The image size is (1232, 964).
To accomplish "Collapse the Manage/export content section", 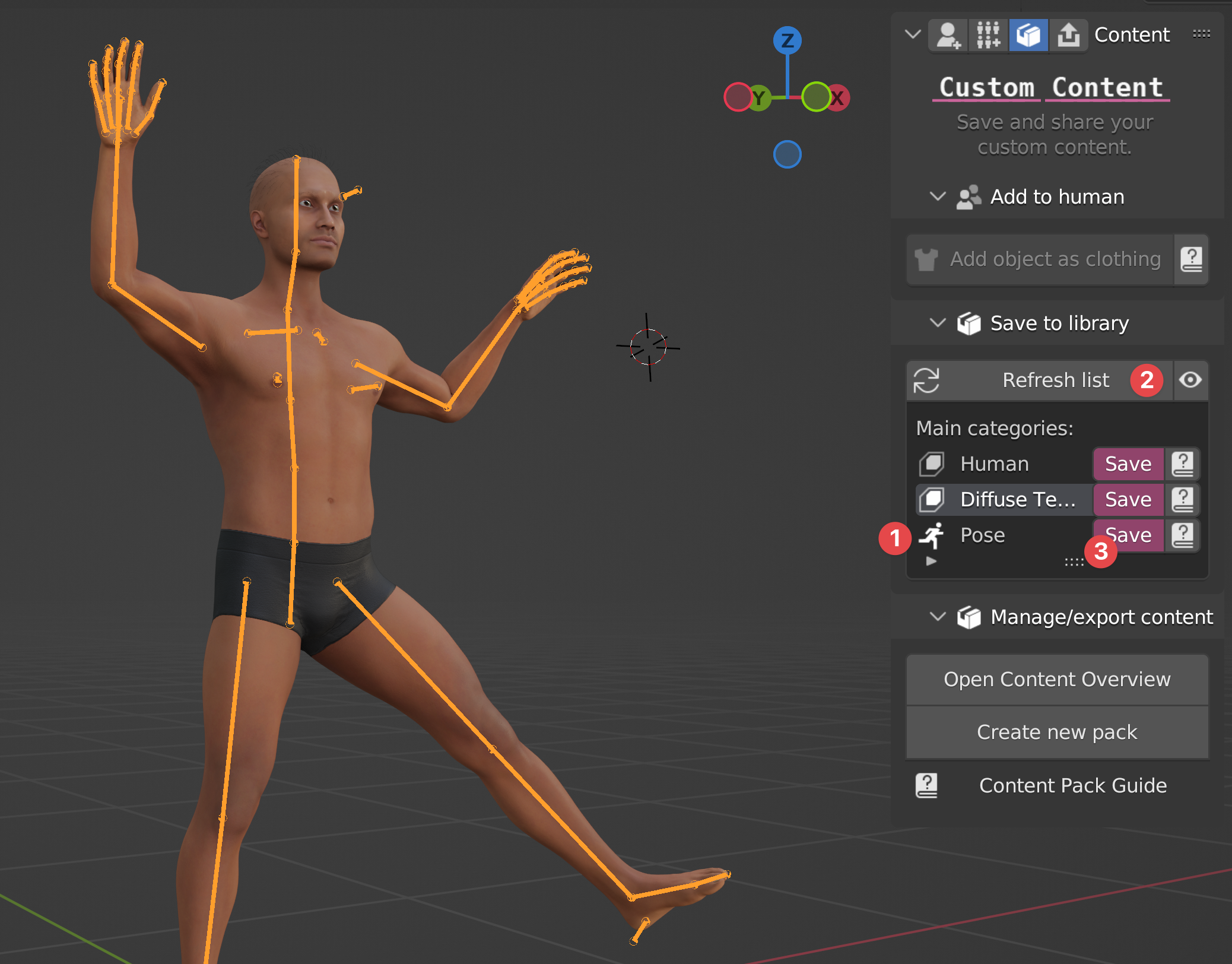I will 937,617.
